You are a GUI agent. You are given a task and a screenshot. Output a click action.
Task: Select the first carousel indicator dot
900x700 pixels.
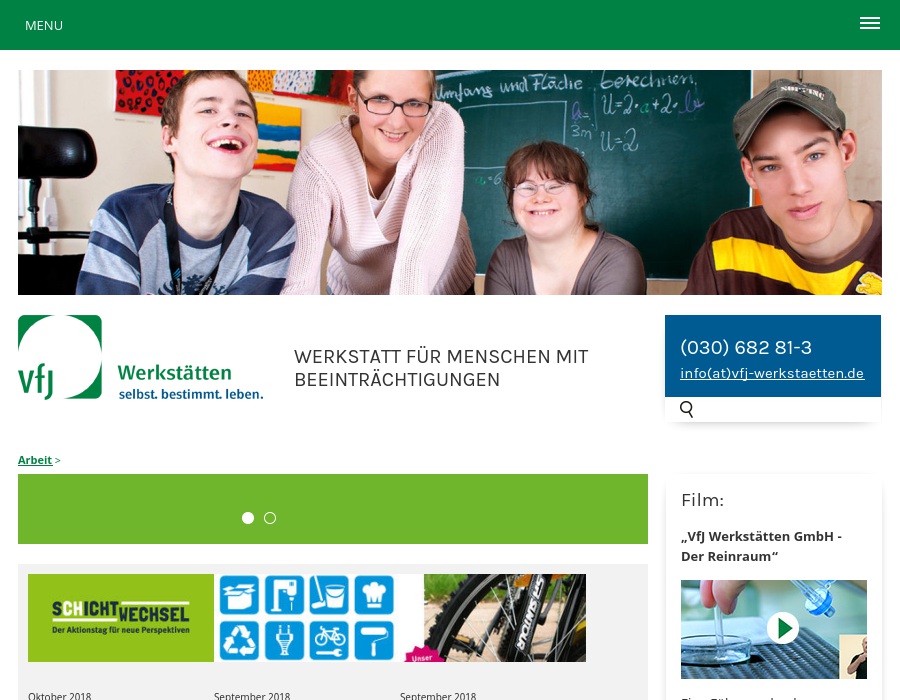tap(248, 518)
